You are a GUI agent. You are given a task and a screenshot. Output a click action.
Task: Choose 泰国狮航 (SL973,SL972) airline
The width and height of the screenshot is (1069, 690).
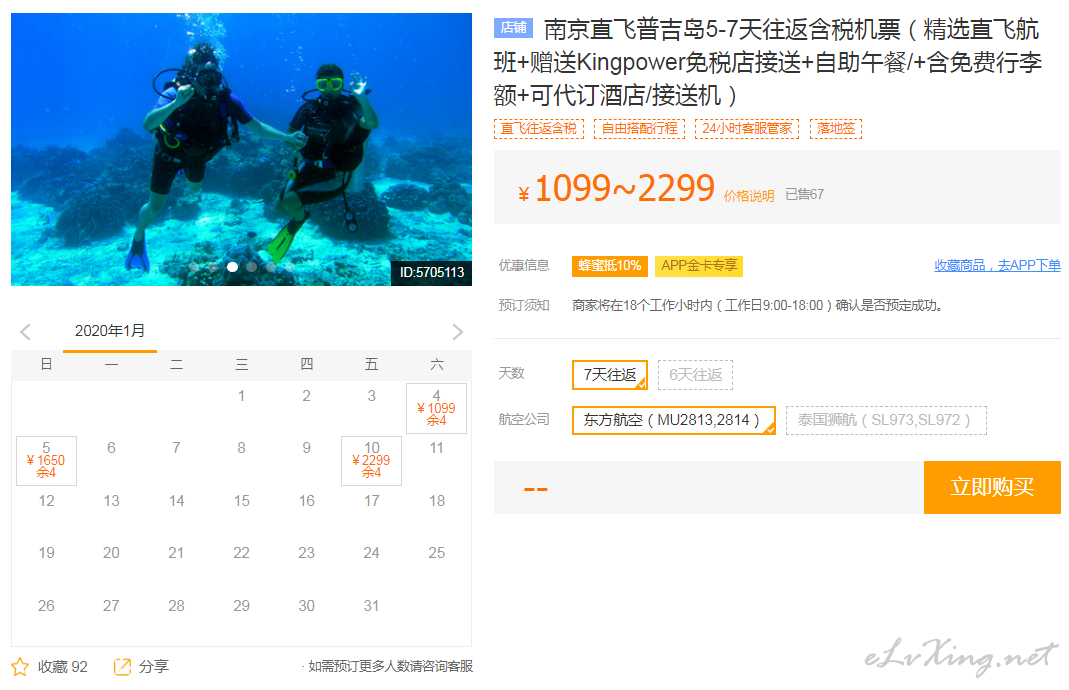(x=886, y=420)
